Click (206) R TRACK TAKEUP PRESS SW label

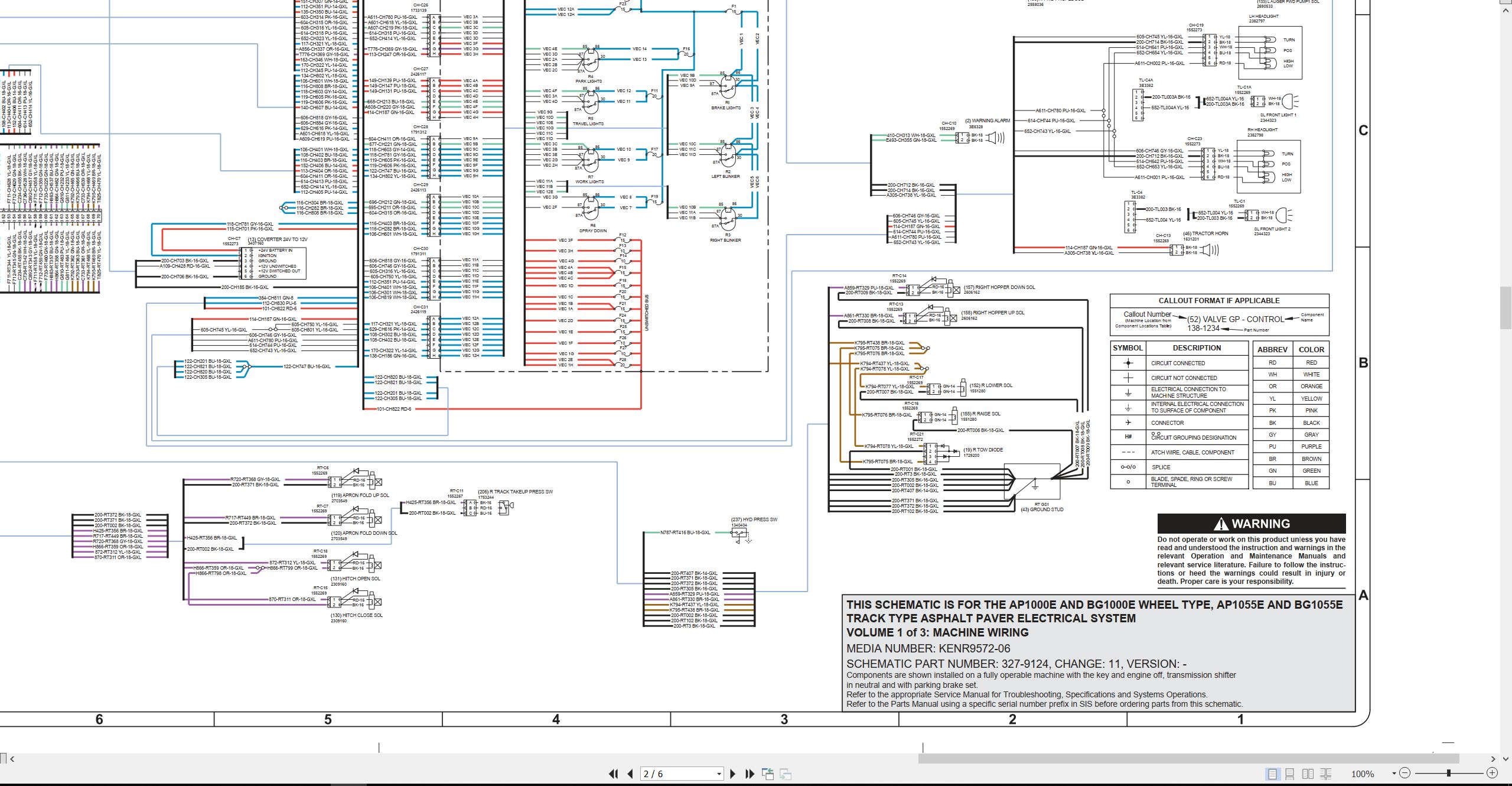pyautogui.click(x=515, y=492)
